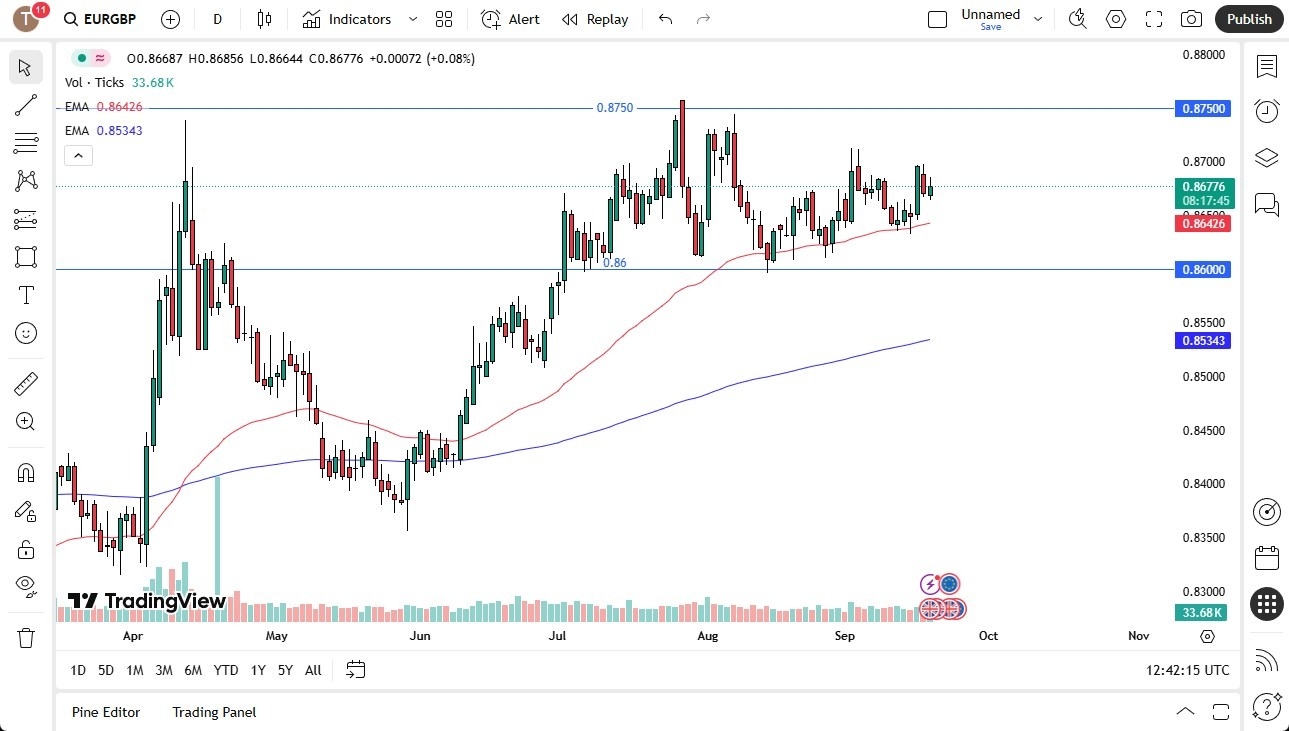Viewport: 1289px width, 731px height.
Task: Activate the chart Zoom tool
Action: point(25,421)
